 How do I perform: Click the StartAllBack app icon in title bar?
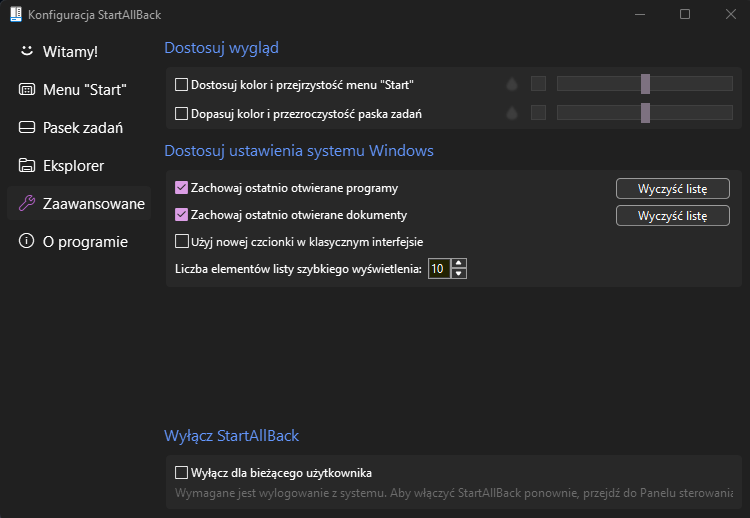[x=16, y=14]
